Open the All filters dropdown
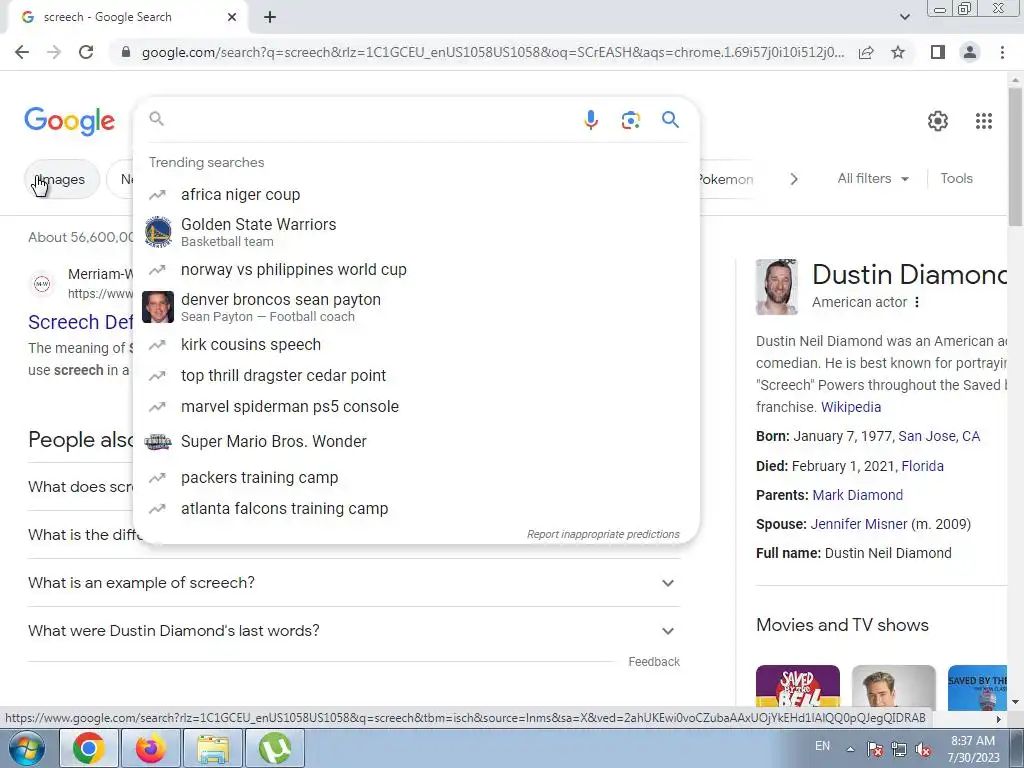Screen dimensions: 1024x768 [x=873, y=178]
